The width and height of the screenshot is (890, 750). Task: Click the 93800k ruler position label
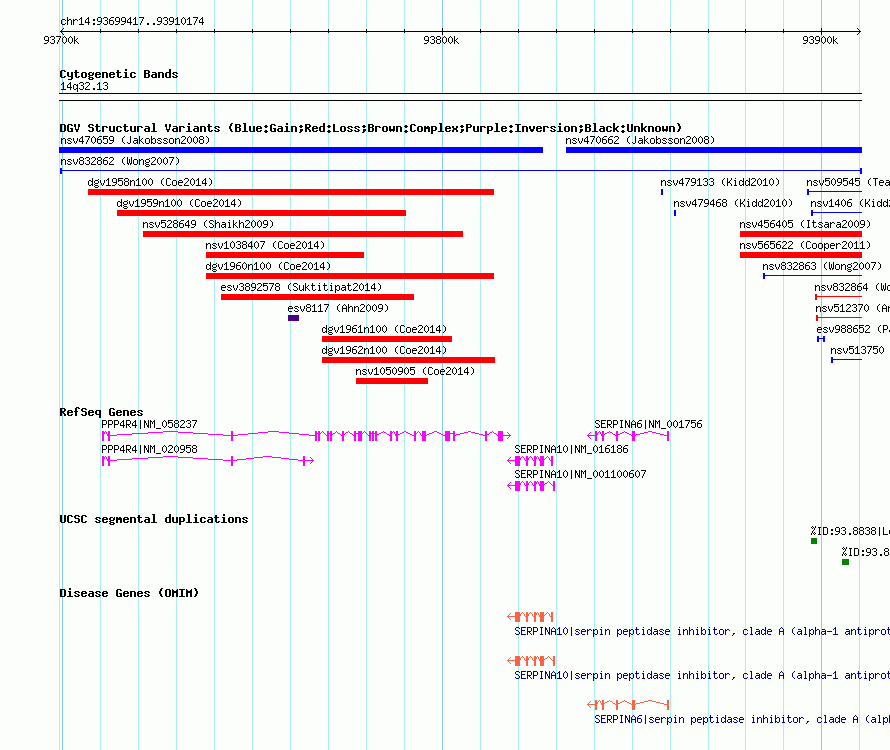[x=441, y=40]
